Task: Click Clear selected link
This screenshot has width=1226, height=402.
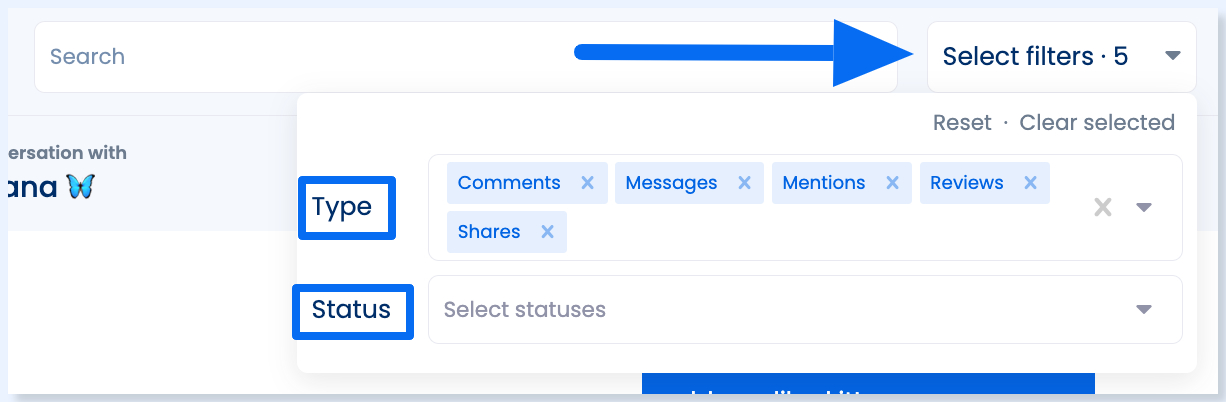Action: click(x=1097, y=123)
